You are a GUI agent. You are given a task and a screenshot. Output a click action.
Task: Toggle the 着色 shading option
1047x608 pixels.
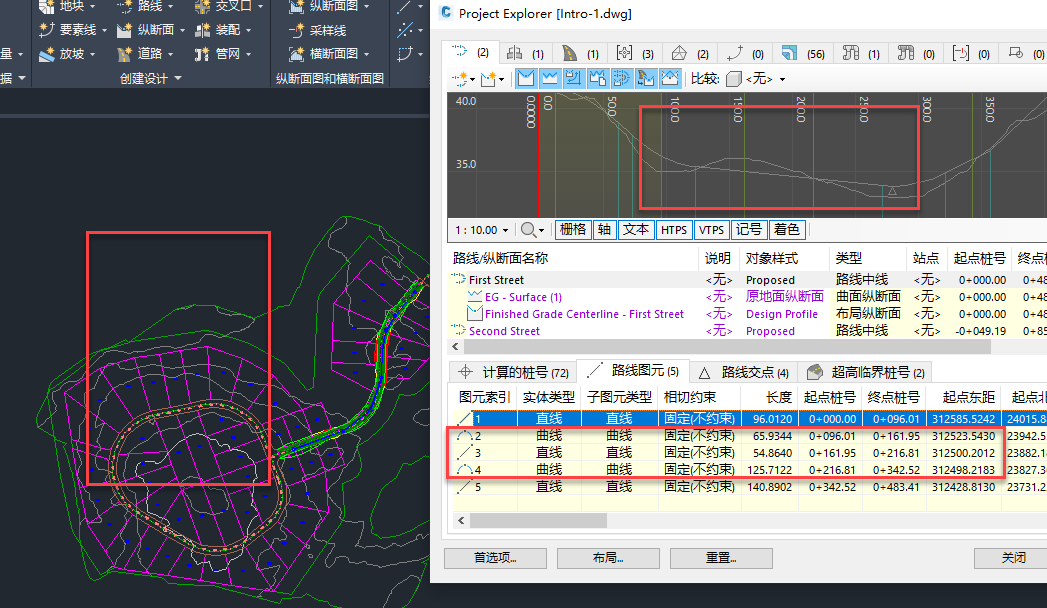tap(786, 230)
